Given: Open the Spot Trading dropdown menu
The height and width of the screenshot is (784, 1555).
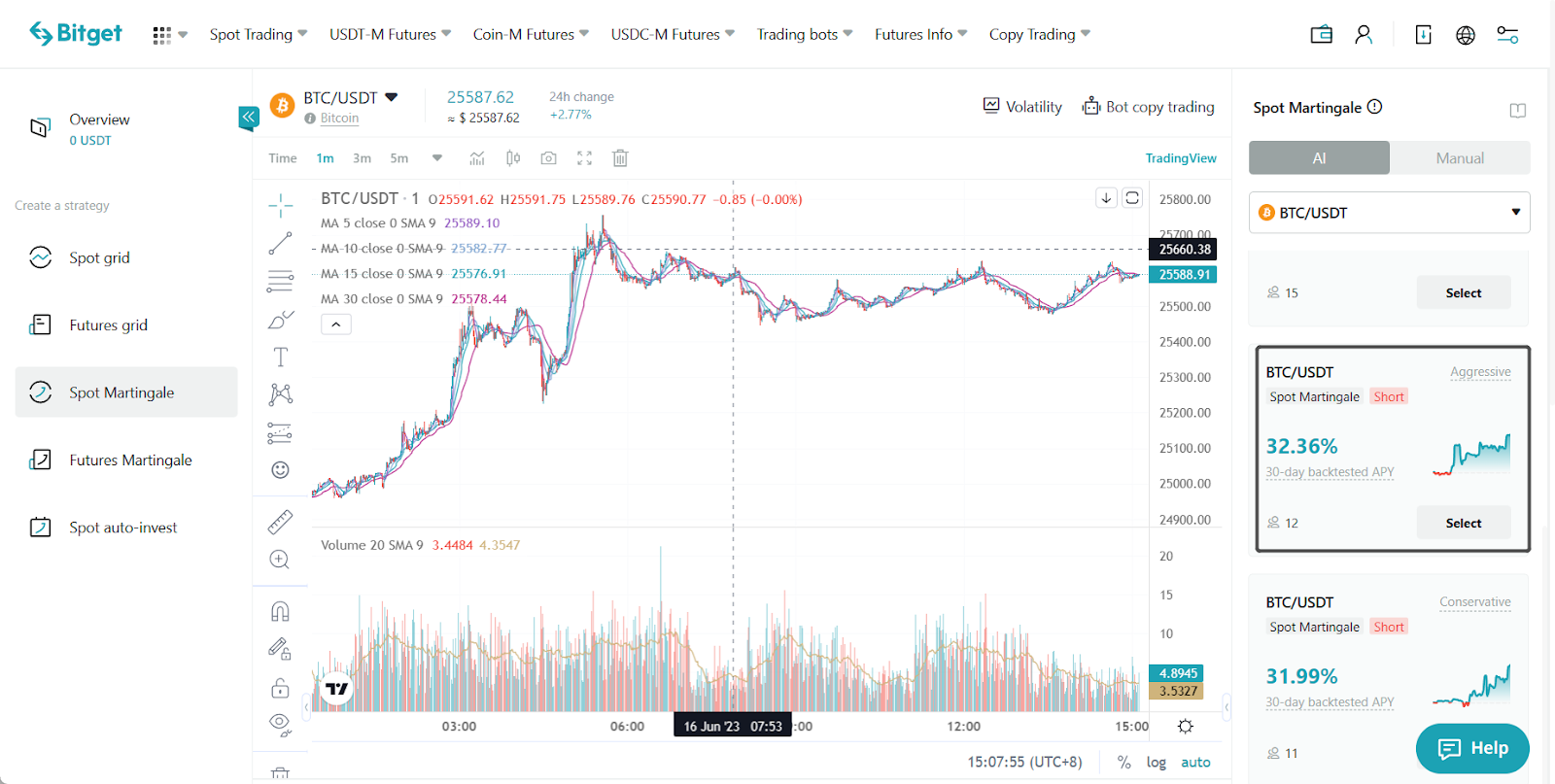Looking at the screenshot, I should [x=258, y=35].
